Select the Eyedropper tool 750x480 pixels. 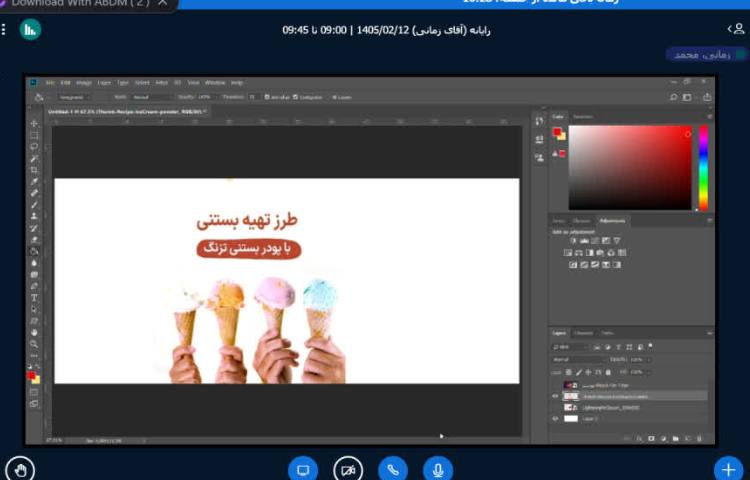pos(34,182)
